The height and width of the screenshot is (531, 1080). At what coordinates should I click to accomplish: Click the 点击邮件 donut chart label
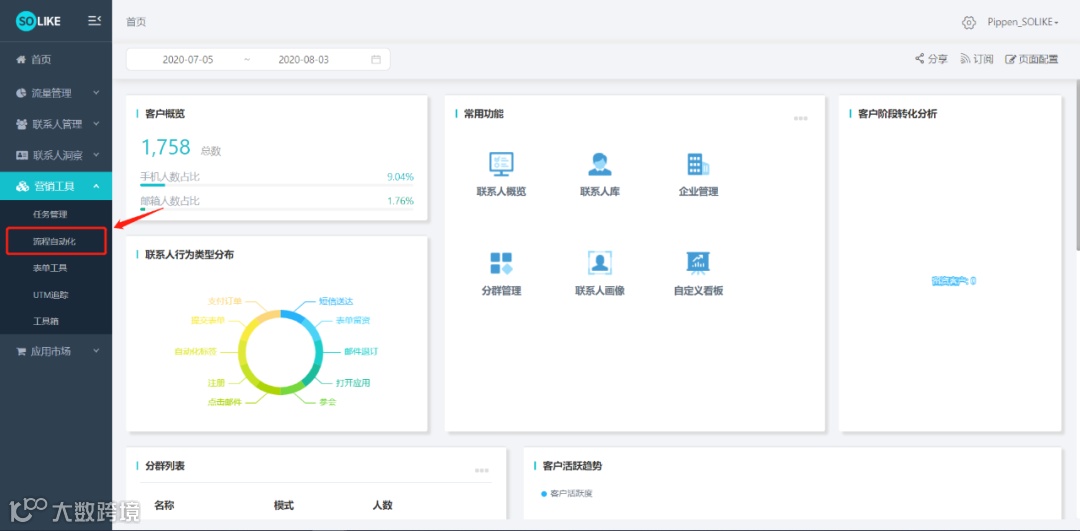click(225, 402)
